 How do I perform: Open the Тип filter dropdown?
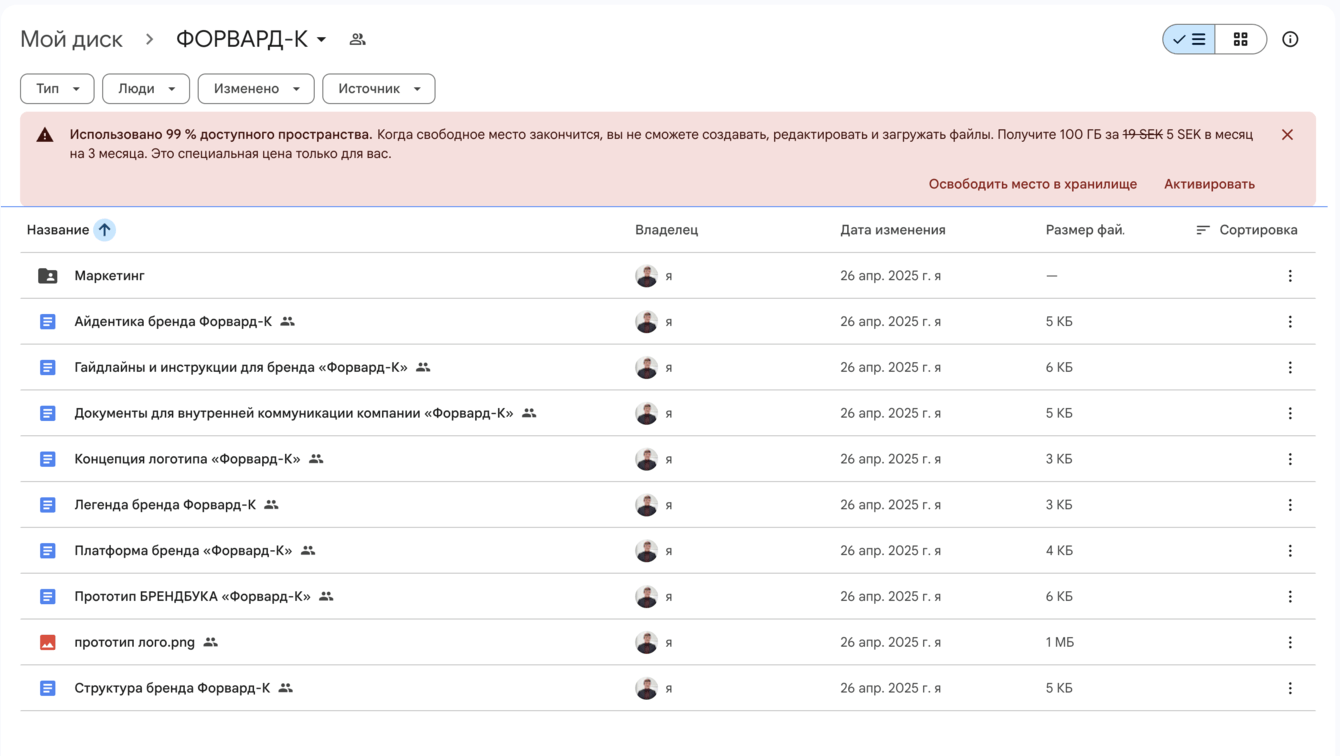pos(57,89)
